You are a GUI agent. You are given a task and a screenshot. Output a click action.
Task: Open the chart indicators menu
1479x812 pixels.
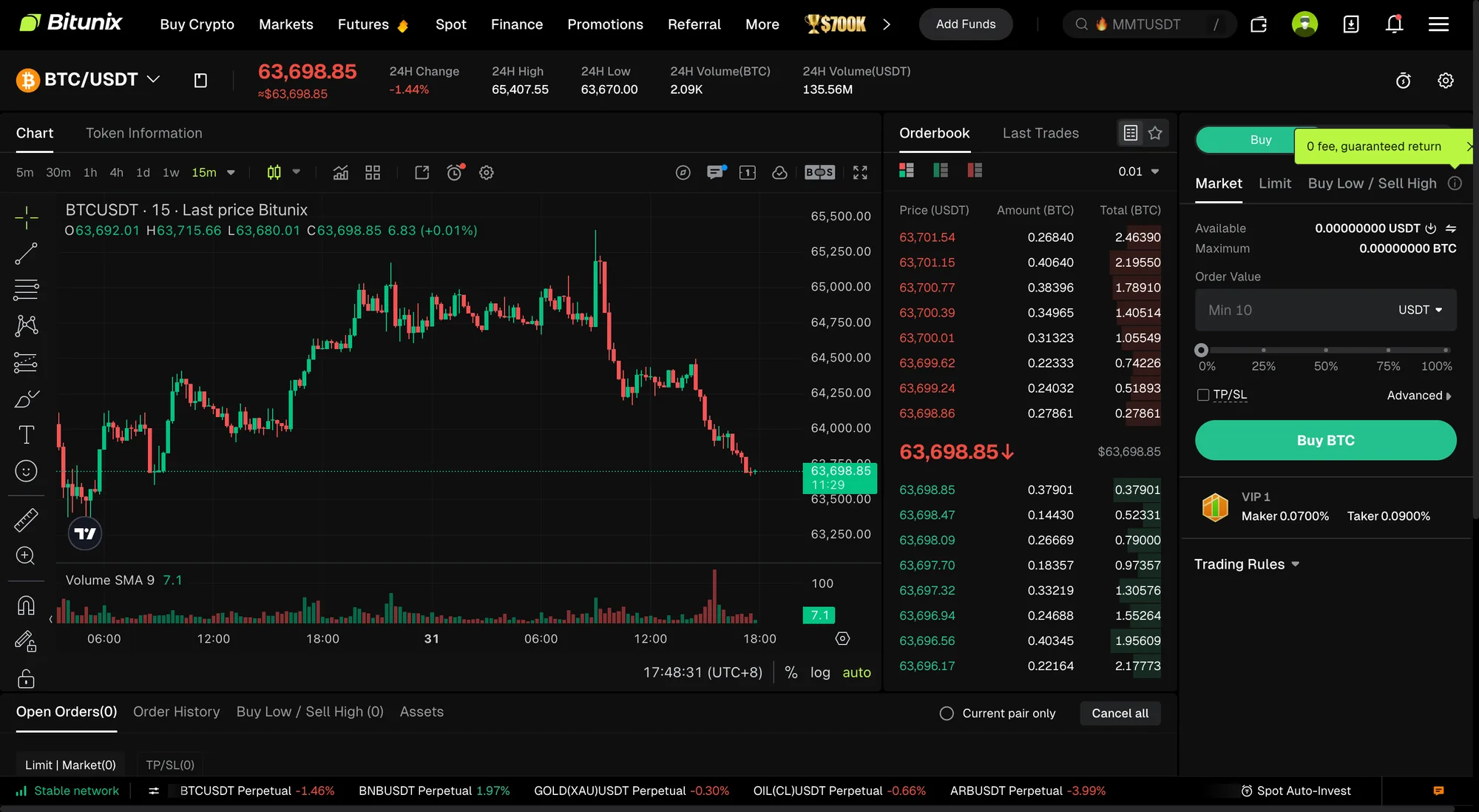coord(340,172)
